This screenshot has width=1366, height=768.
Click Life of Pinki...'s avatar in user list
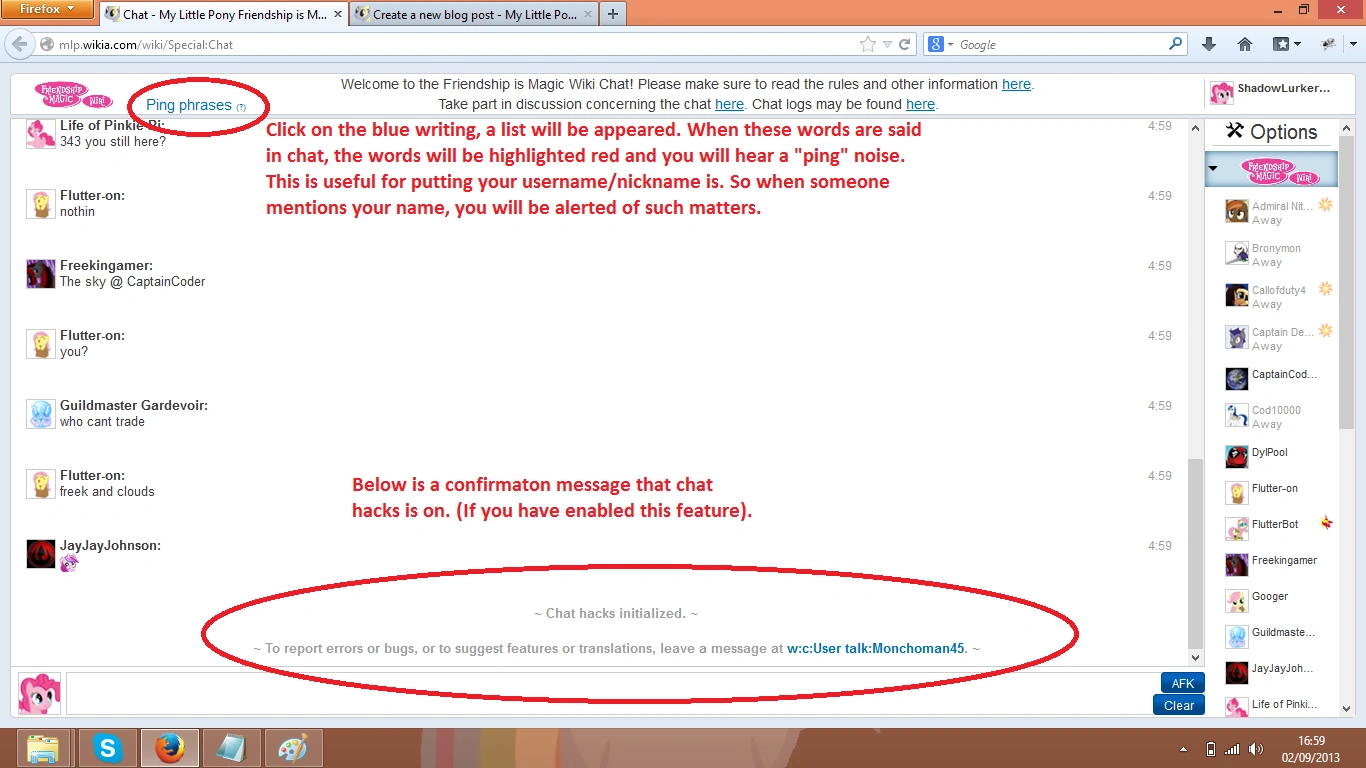pyautogui.click(x=1237, y=707)
